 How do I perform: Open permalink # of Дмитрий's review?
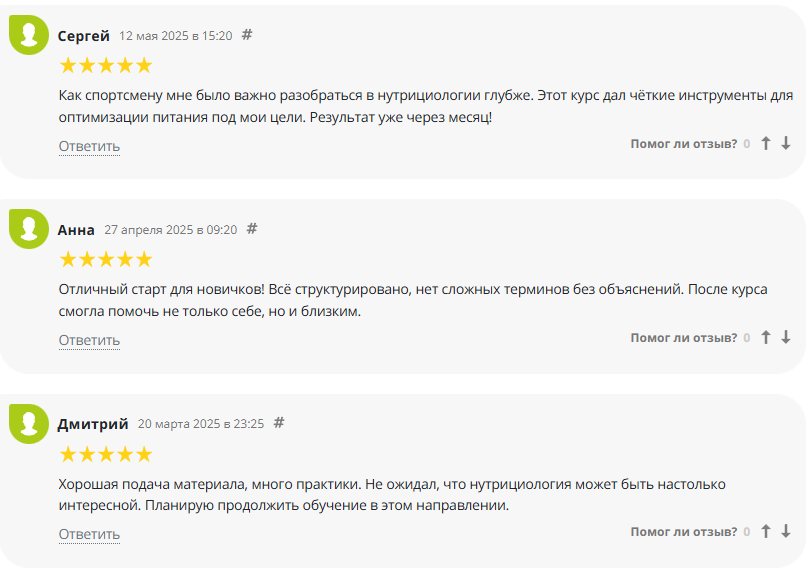click(x=279, y=423)
